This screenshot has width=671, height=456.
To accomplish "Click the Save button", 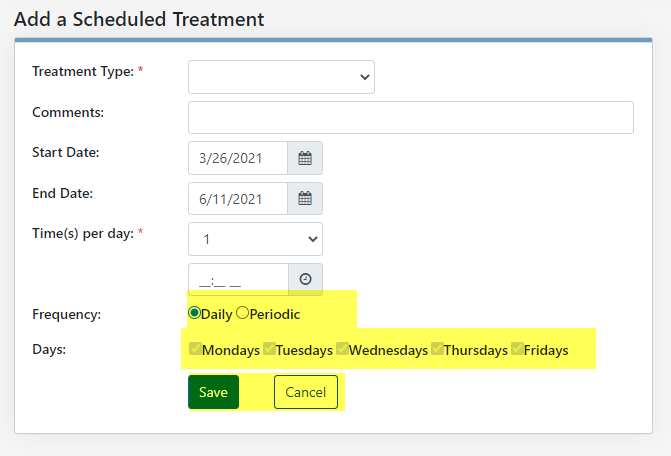I will coord(213,392).
